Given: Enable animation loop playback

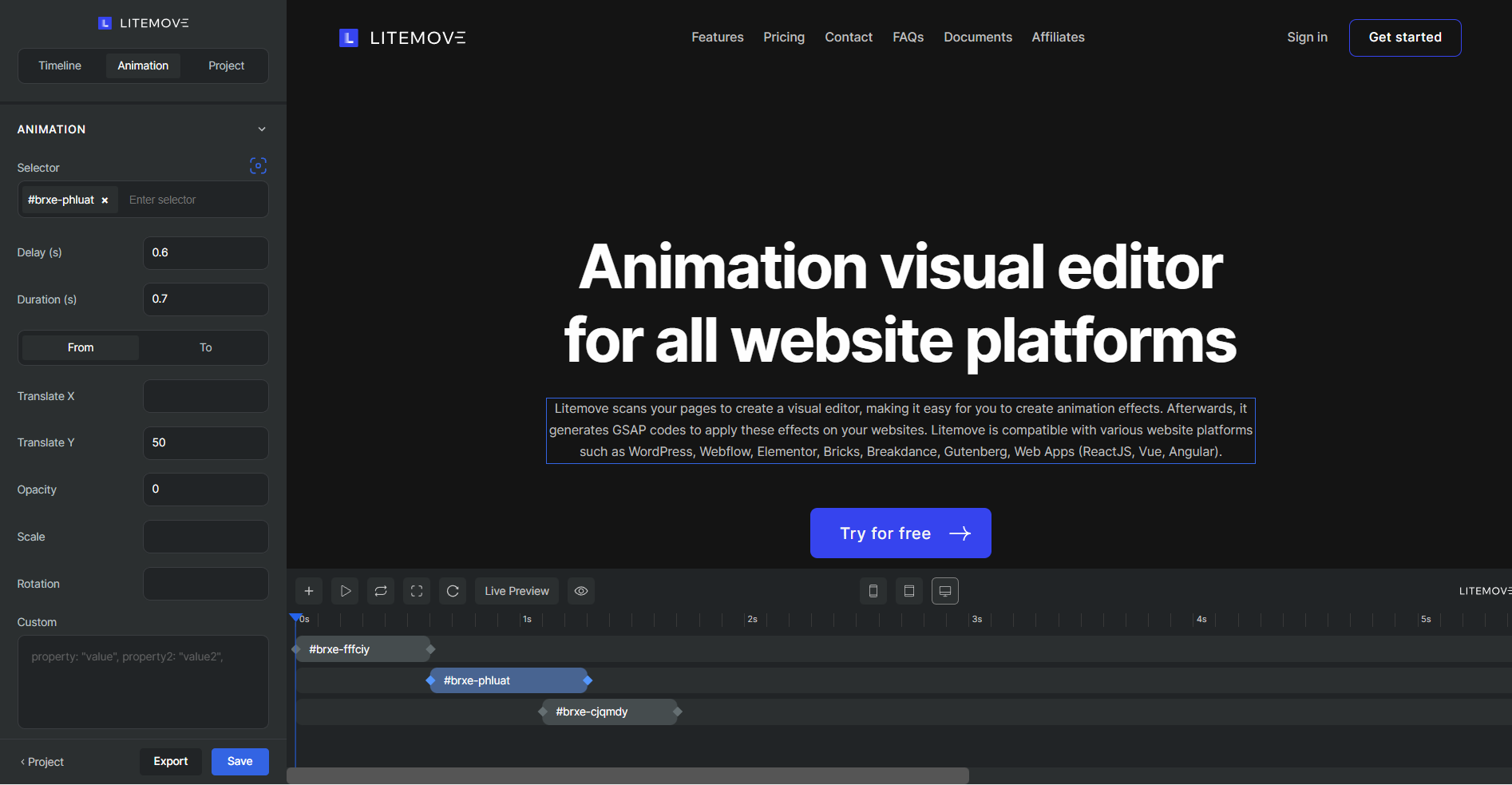Looking at the screenshot, I should tap(380, 591).
